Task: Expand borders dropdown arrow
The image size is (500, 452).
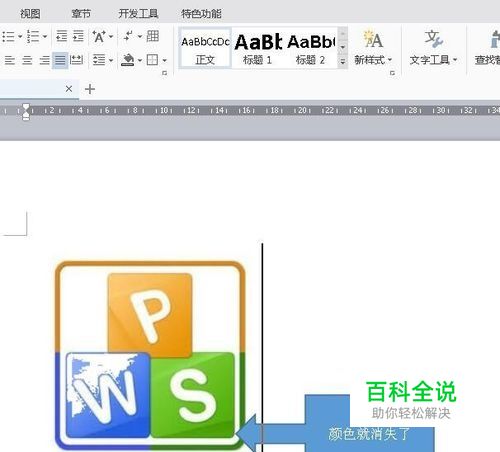Action: coord(164,61)
